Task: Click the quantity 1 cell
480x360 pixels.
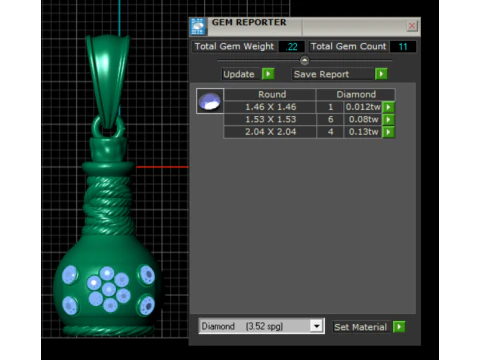Action: pos(330,107)
